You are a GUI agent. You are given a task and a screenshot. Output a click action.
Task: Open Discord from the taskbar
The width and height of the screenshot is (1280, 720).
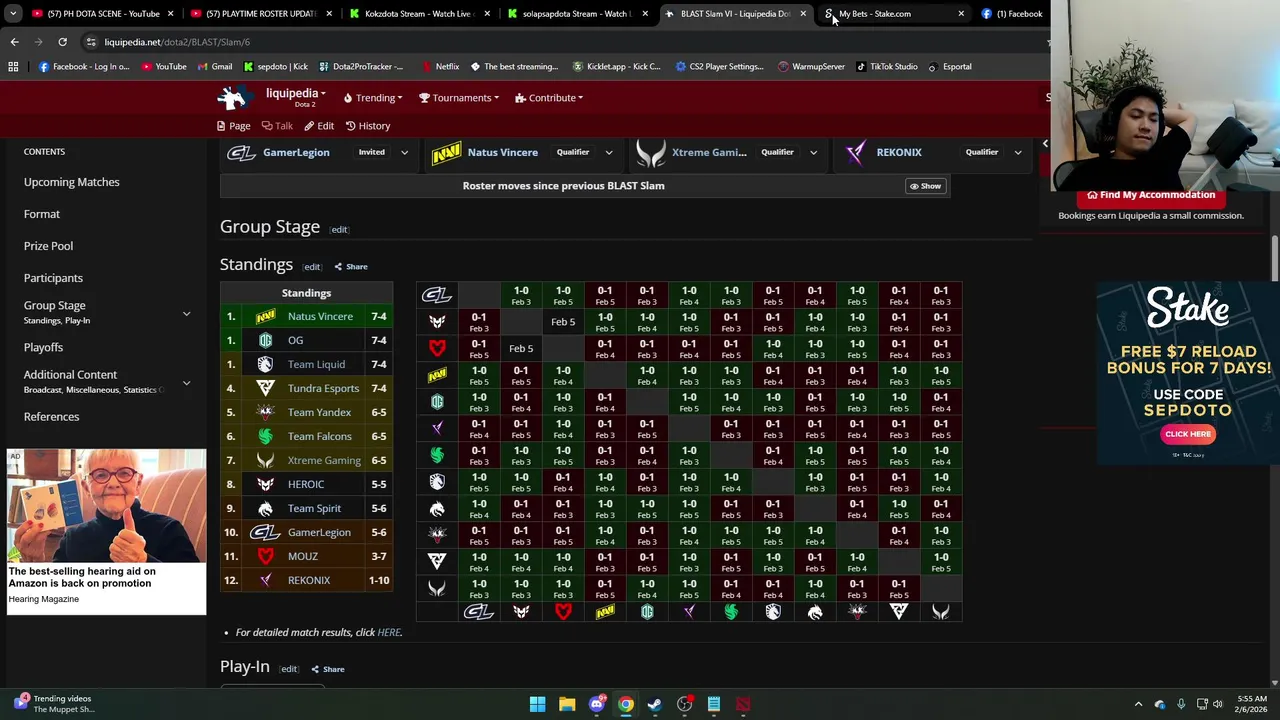pos(596,704)
